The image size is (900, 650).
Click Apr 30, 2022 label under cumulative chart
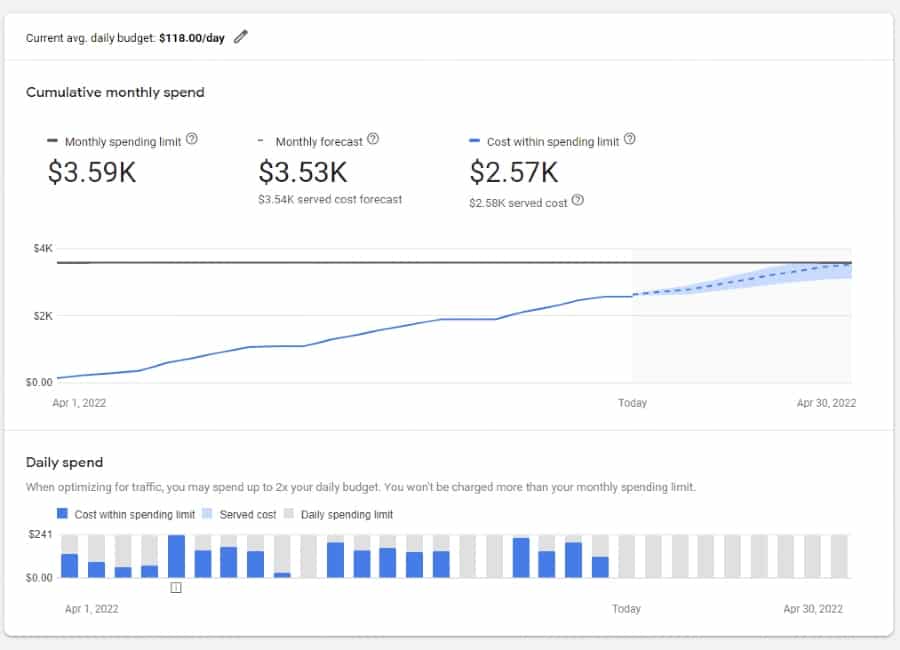827,403
